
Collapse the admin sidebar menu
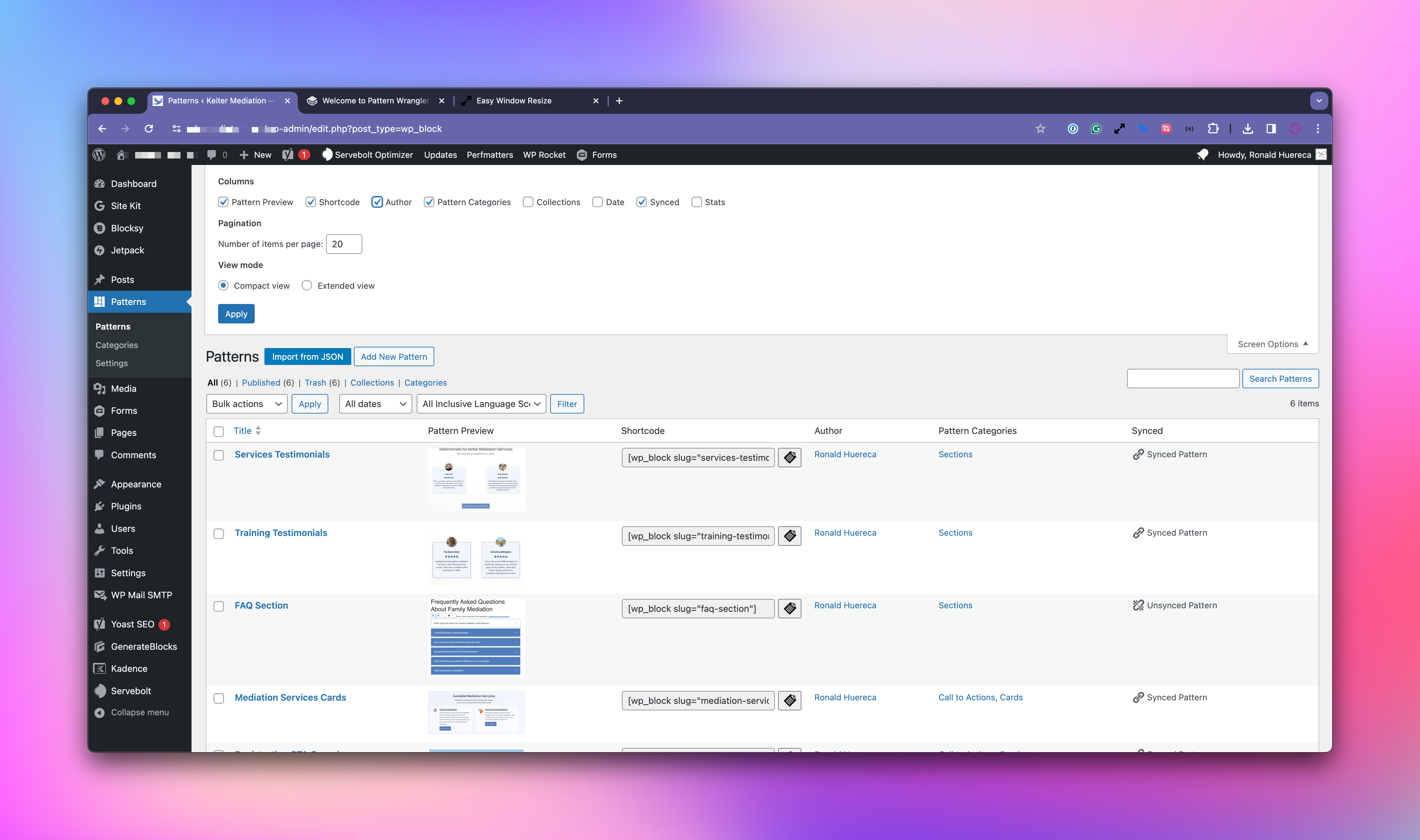(x=132, y=712)
